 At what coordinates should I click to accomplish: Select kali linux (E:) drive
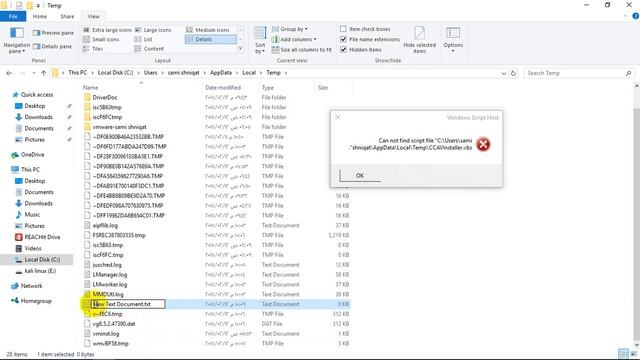click(36, 271)
